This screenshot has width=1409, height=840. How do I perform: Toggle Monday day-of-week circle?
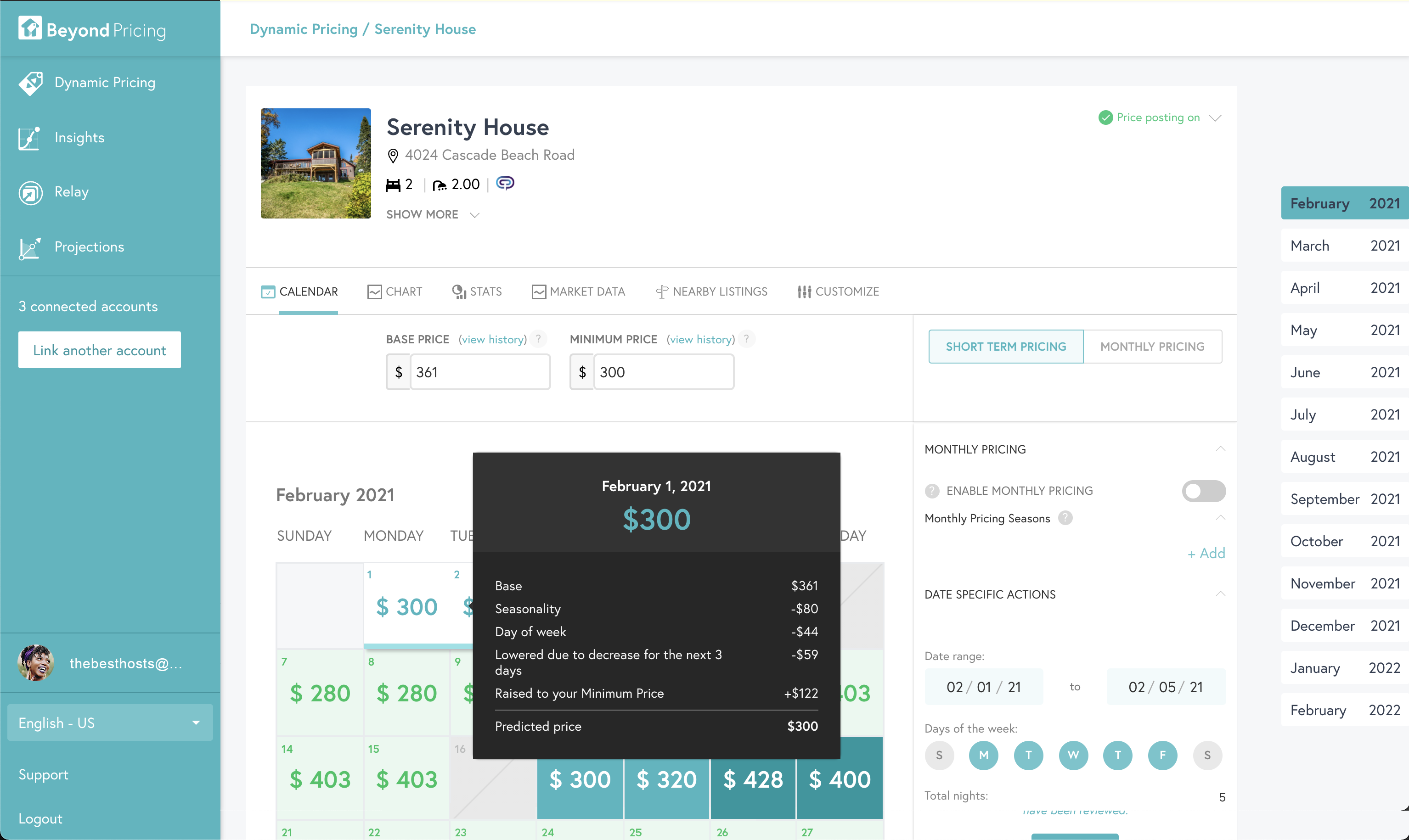click(x=983, y=755)
